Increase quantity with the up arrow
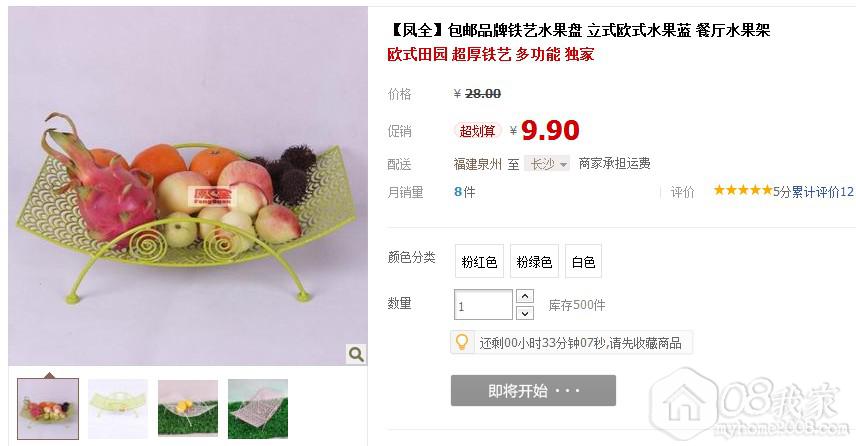Image resolution: width=856 pixels, height=446 pixels. tap(525, 296)
